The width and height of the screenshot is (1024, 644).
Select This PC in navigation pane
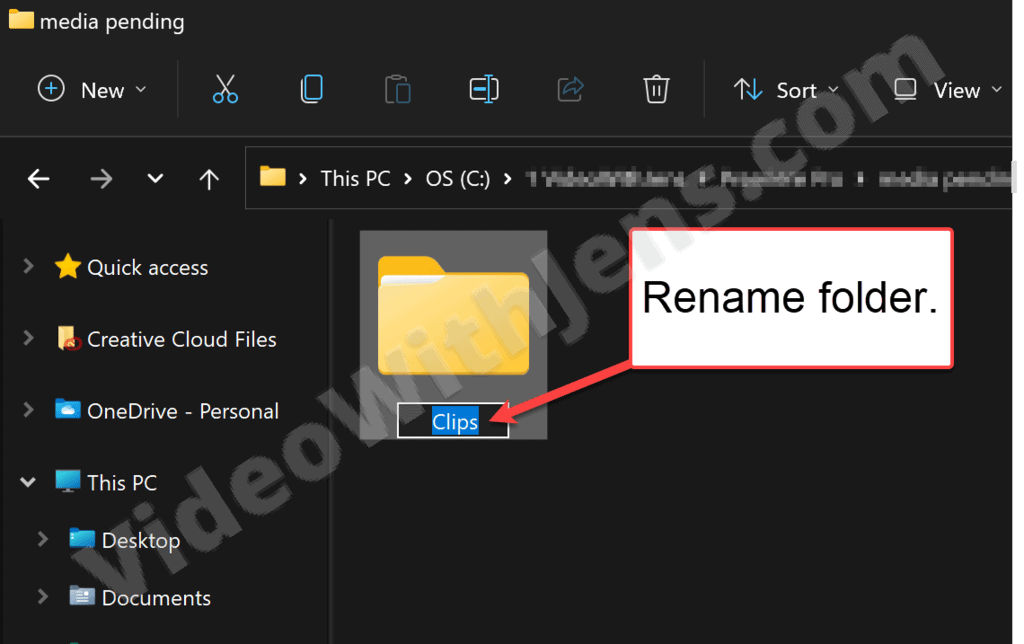point(122,483)
